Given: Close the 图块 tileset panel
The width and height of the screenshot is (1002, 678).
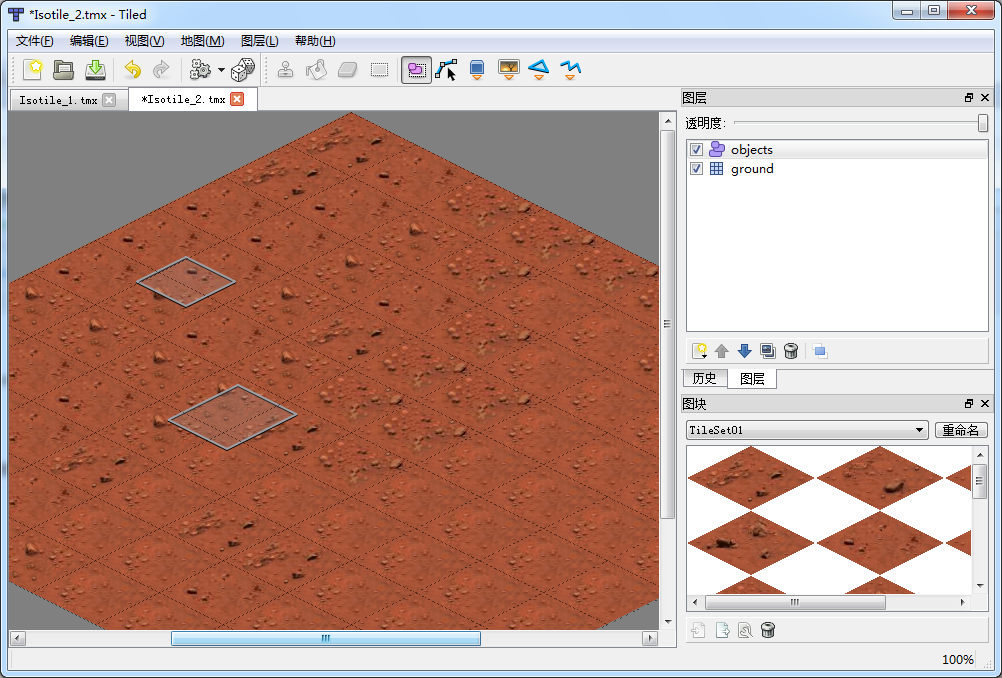Looking at the screenshot, I should (985, 404).
